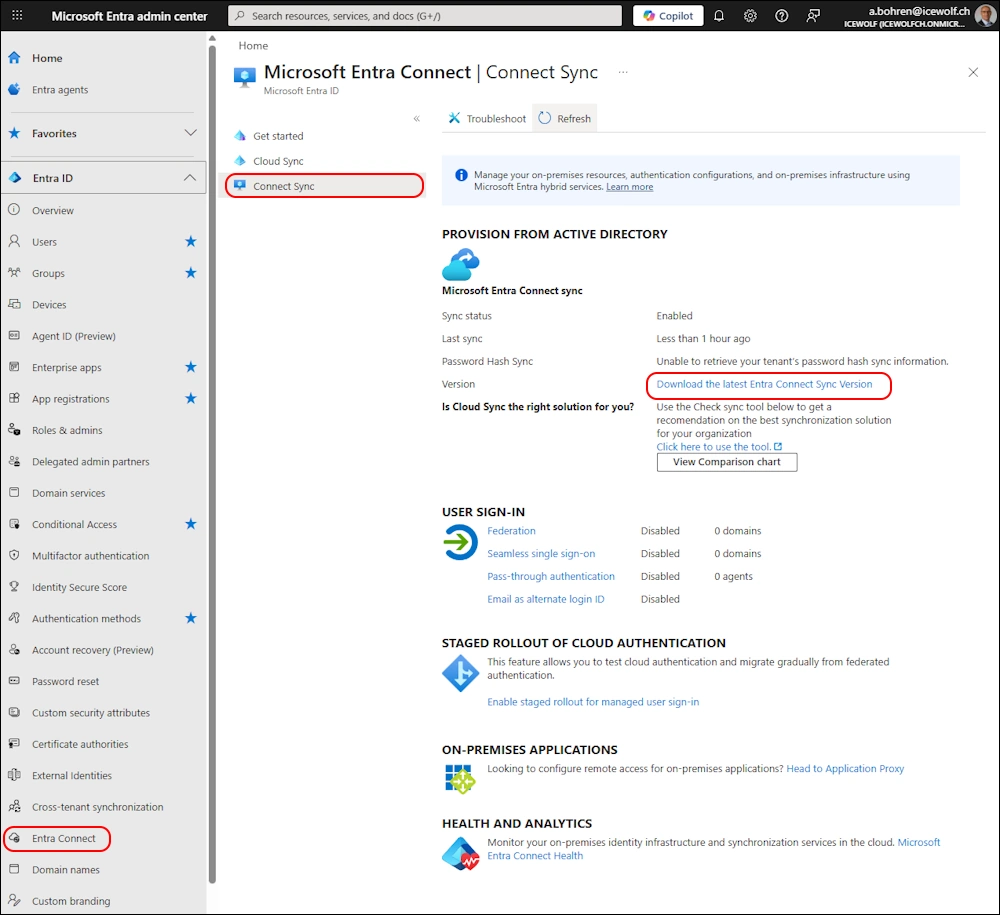Screen dimensions: 1000x915
Task: Toggle favorite star next to Enterprise apps
Action: pyautogui.click(x=191, y=367)
